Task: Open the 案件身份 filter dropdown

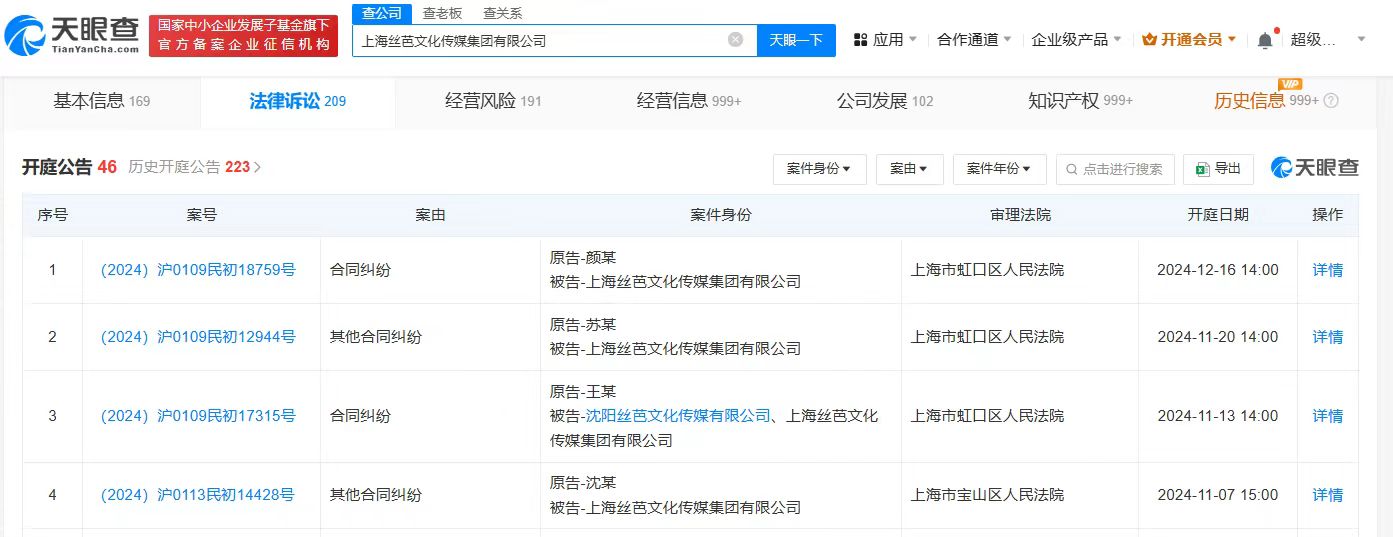Action: 819,169
